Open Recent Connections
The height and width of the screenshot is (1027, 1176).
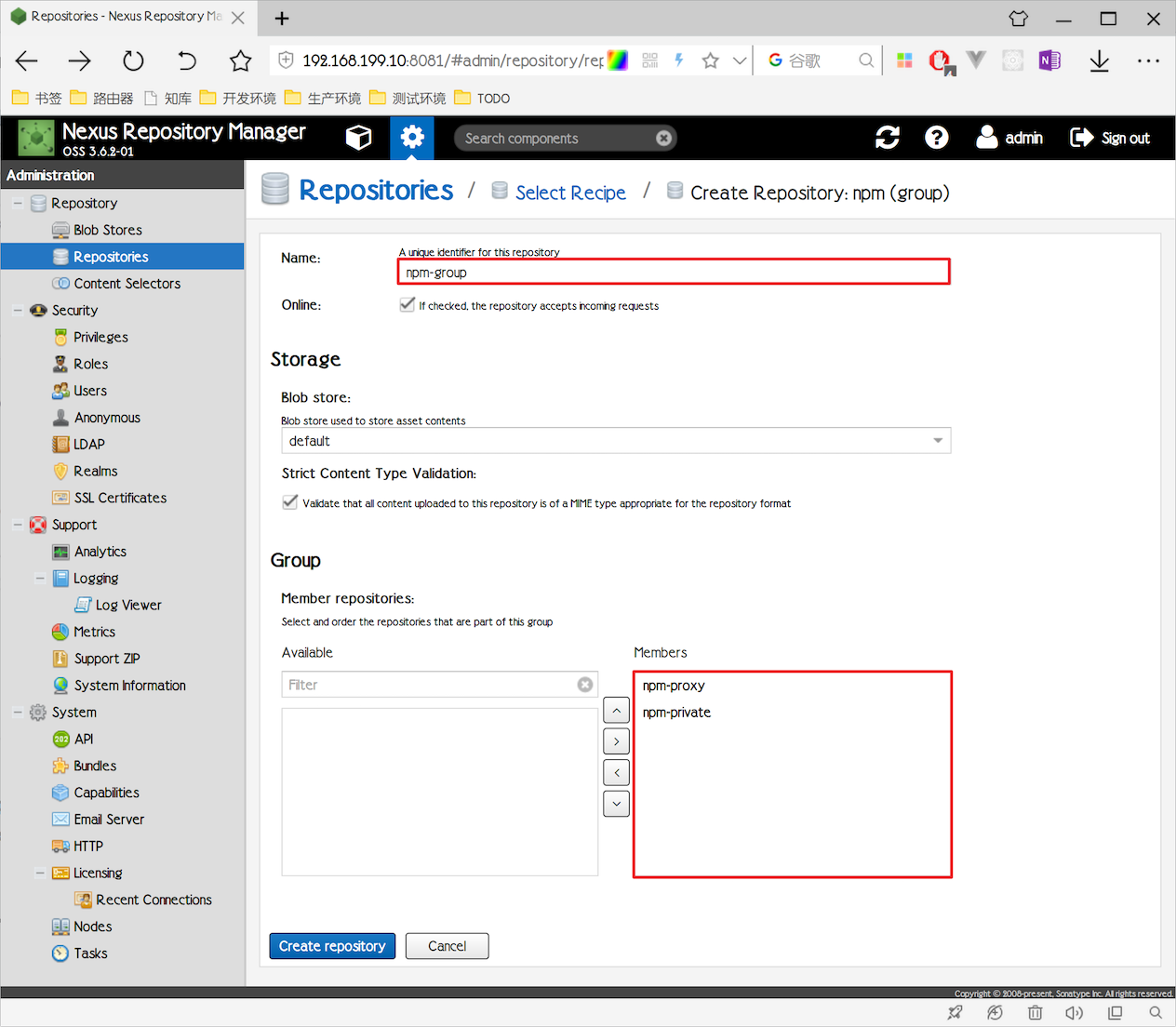tap(154, 900)
